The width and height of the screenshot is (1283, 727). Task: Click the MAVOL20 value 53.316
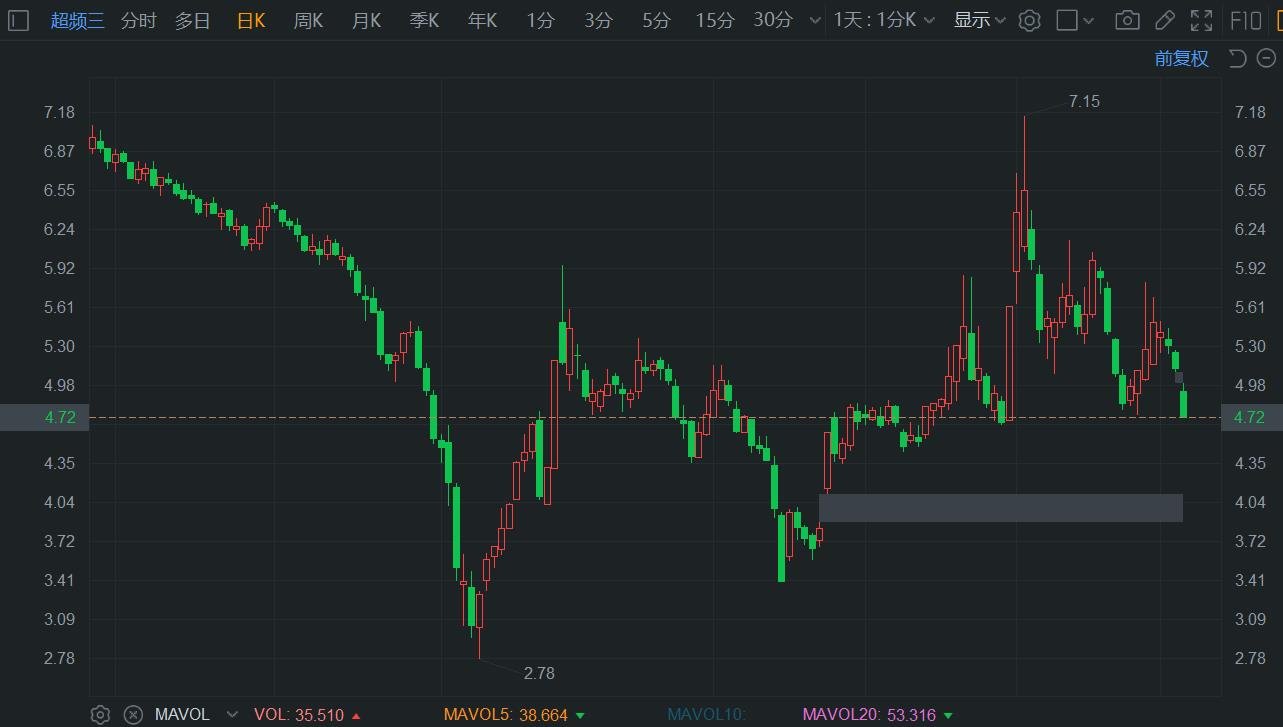913,715
